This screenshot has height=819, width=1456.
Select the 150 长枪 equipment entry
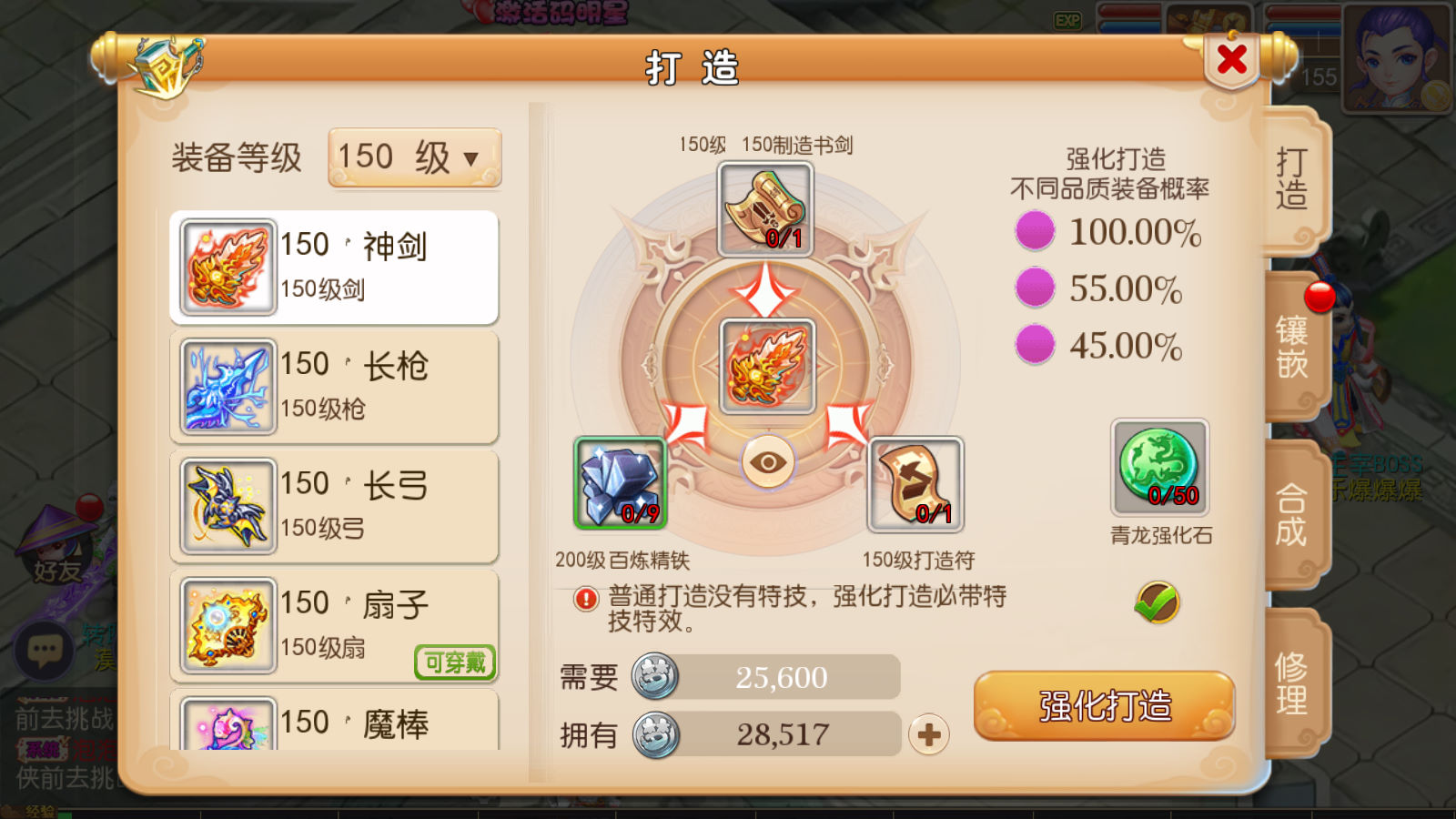point(334,387)
